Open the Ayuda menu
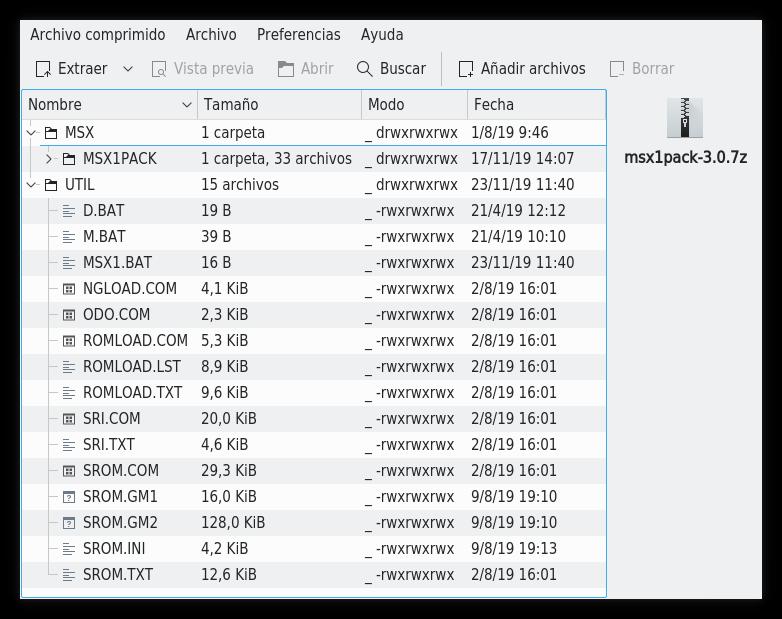782x619 pixels. (382, 34)
